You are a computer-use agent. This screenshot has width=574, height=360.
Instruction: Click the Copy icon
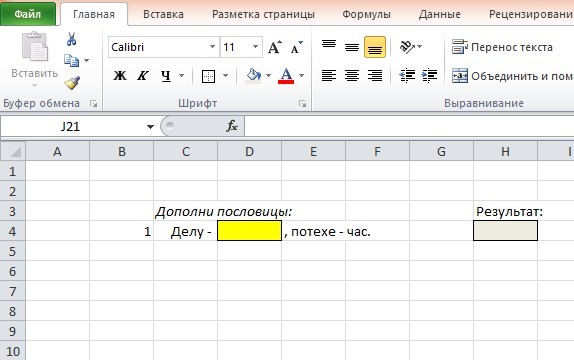coord(71,61)
